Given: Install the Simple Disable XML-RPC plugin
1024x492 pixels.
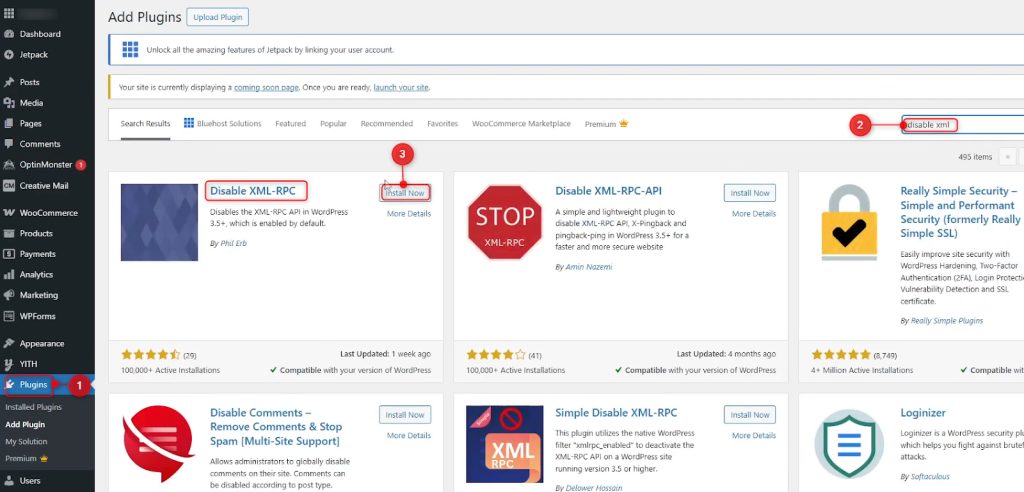Looking at the screenshot, I should tap(750, 415).
